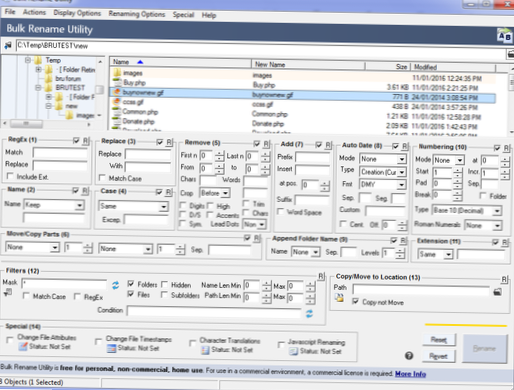Image resolution: width=514 pixels, height=390 pixels.
Task: Sort by Modified column header
Action: (453, 67)
